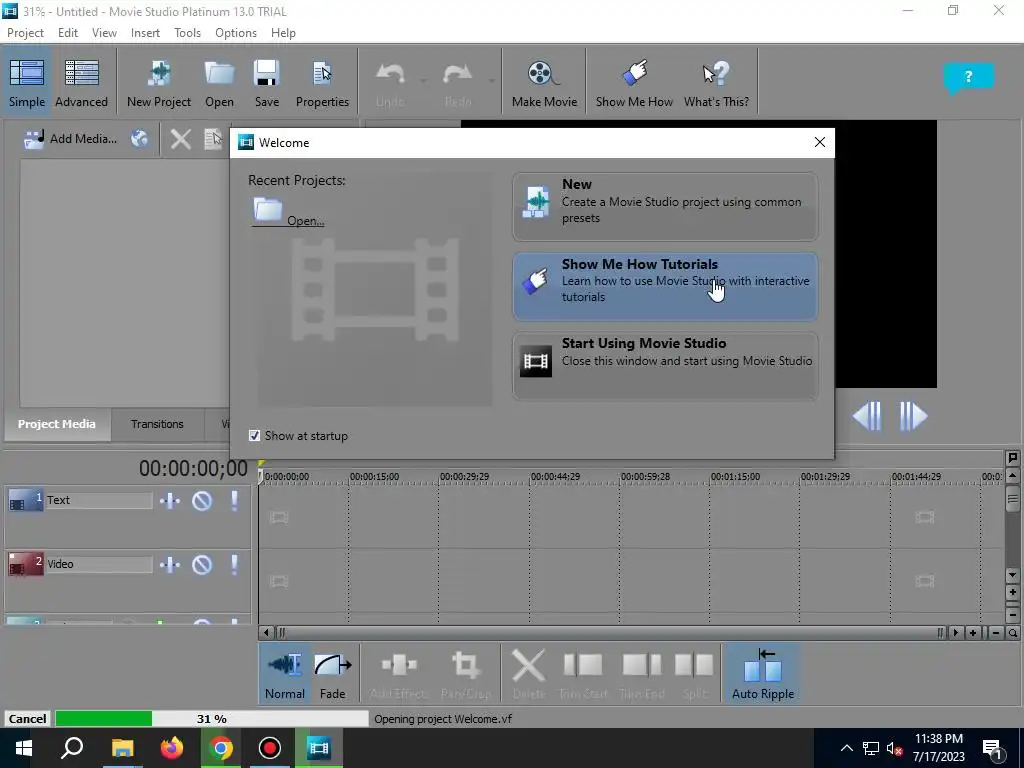
Task: Click the blue help speech bubble
Action: (x=968, y=78)
